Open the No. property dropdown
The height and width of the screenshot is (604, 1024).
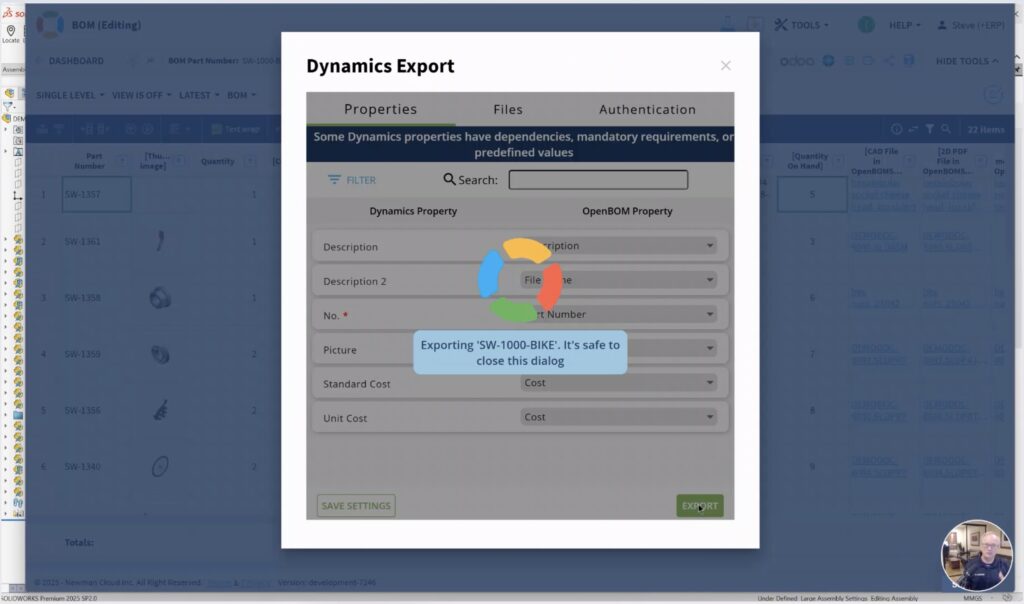point(618,314)
